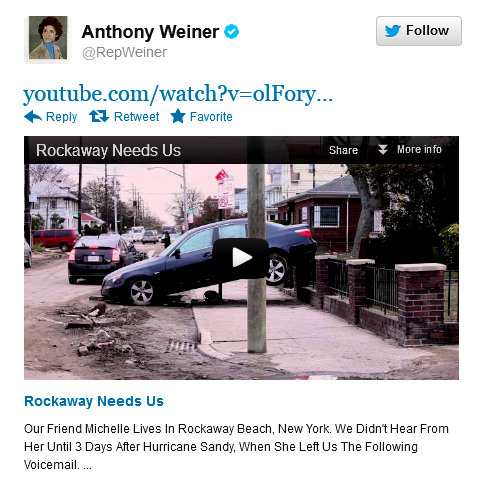
Task: Select the Reply text action
Action: [61, 117]
